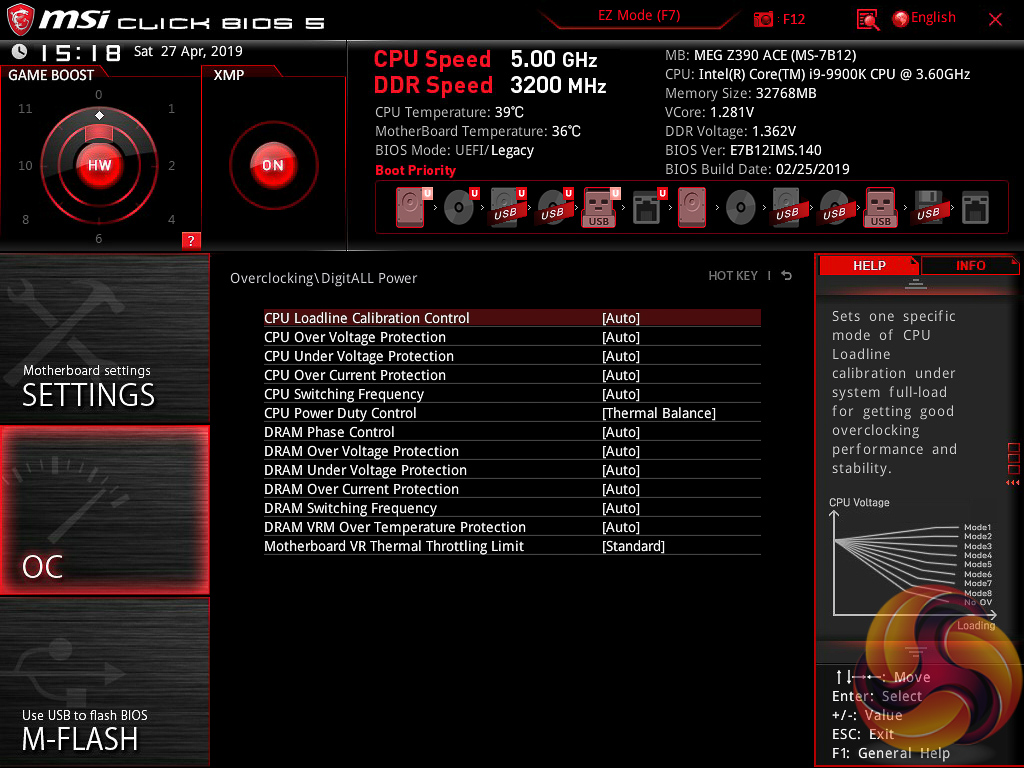Open DRAM Over Current Protection [Auto] value
The image size is (1024, 768).
click(x=620, y=488)
